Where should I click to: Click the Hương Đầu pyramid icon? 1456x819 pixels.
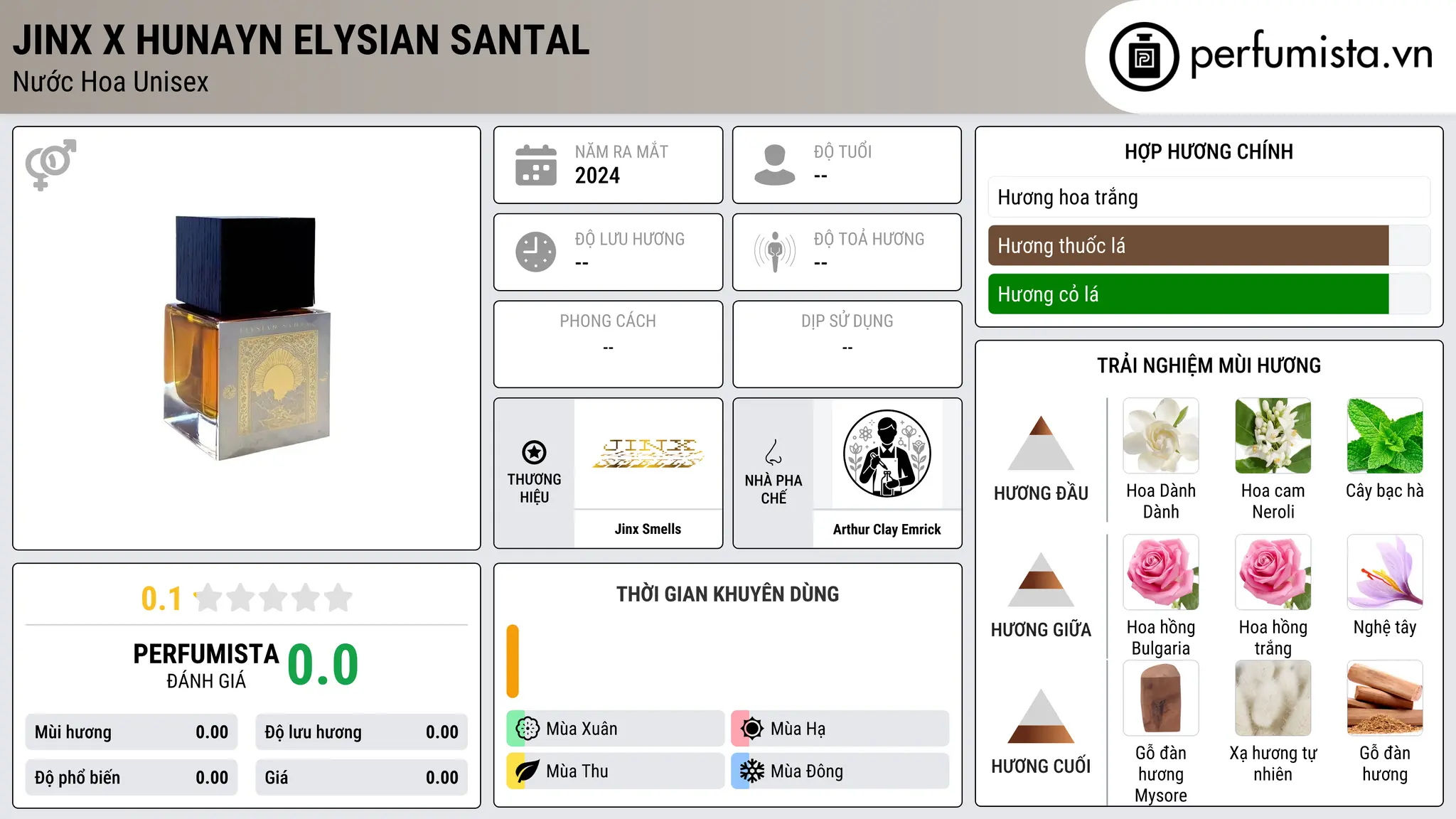click(x=1041, y=443)
